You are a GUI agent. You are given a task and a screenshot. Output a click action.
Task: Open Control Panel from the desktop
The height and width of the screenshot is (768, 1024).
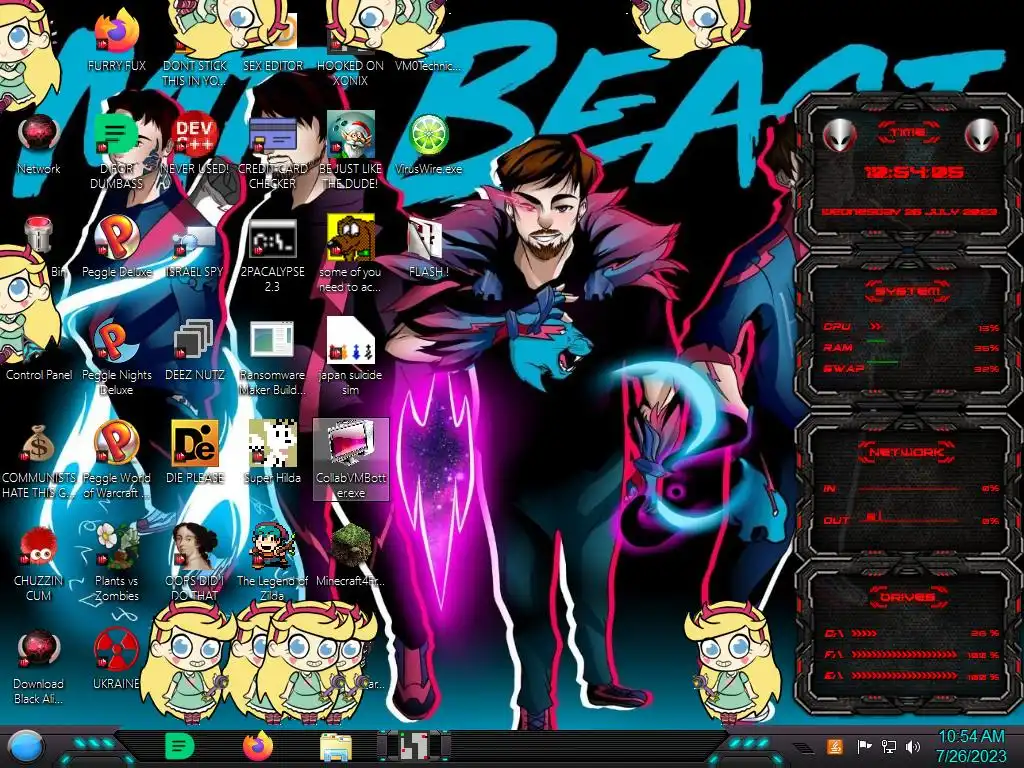[39, 375]
